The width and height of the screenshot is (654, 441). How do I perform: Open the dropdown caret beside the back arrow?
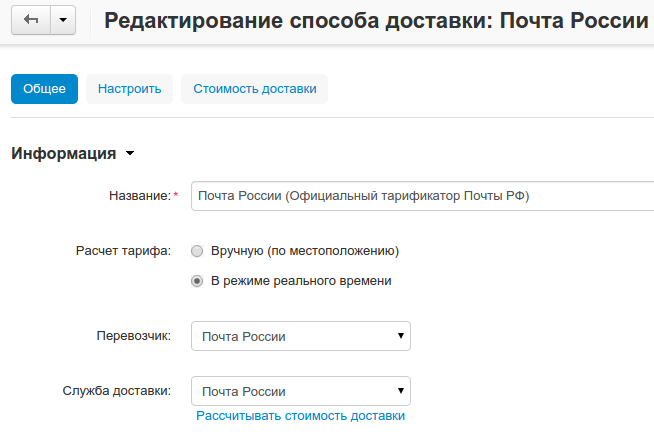(x=62, y=21)
